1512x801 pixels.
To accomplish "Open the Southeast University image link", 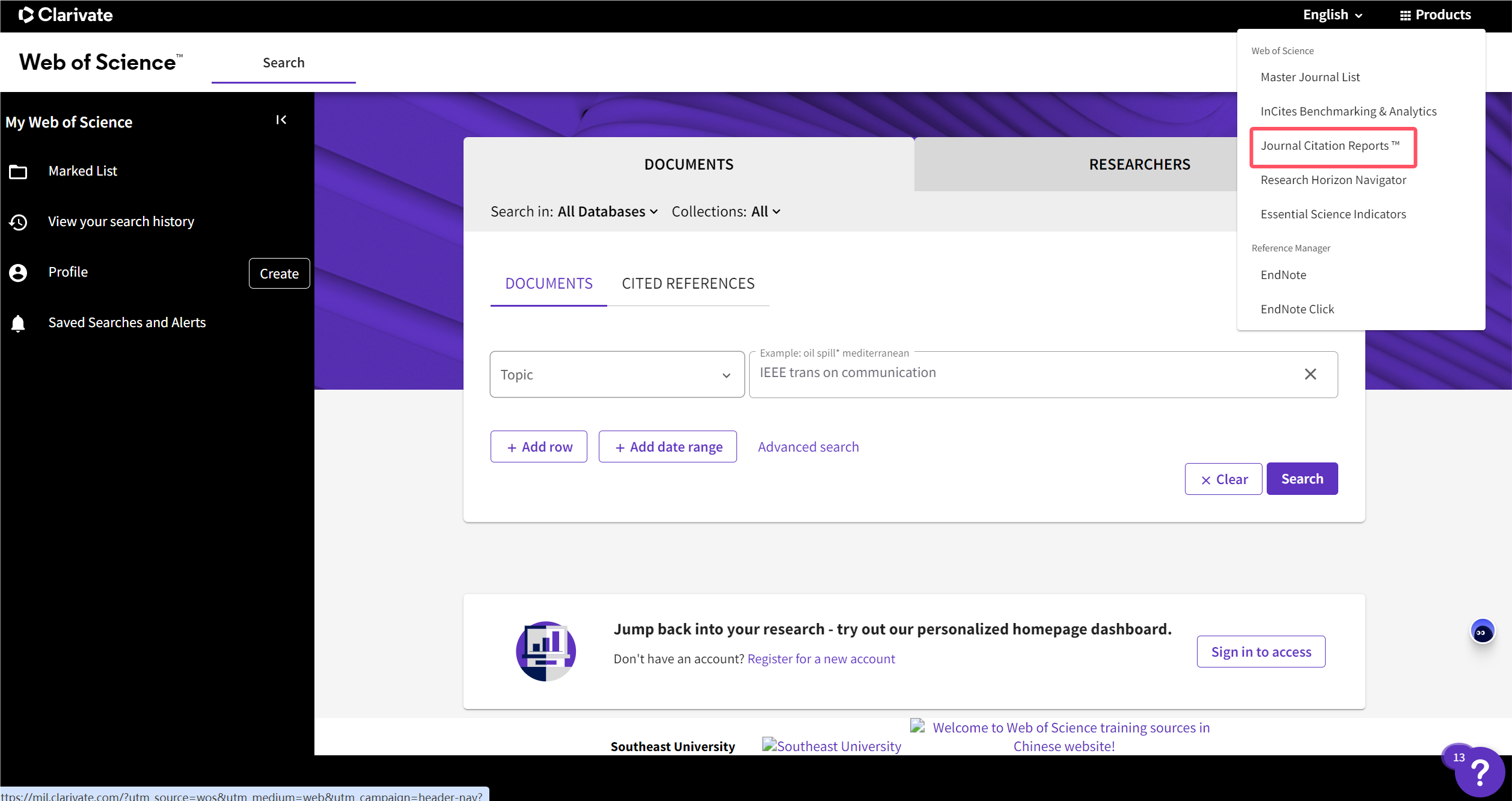I will 832,746.
